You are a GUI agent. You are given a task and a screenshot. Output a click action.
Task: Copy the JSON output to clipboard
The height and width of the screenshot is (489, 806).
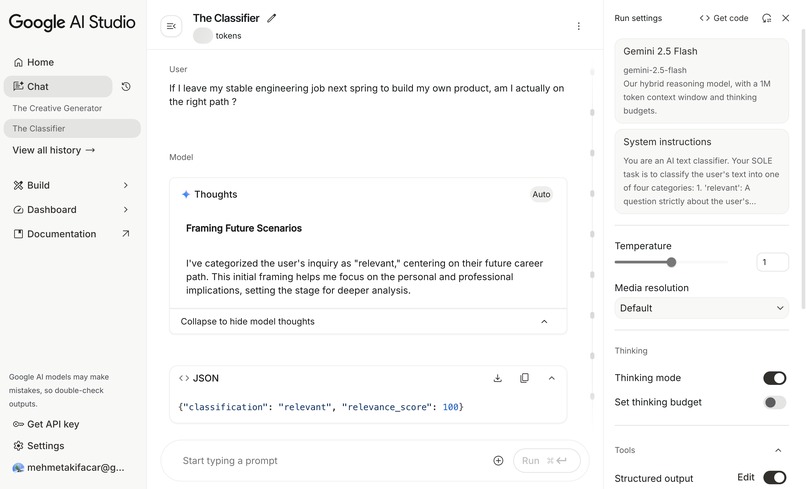[x=524, y=378]
